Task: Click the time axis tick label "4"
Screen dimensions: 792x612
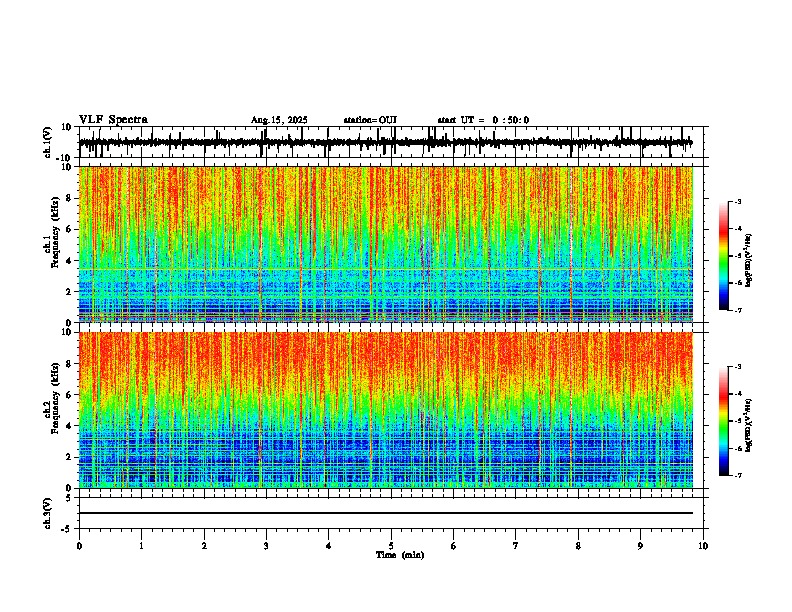Action: click(x=329, y=546)
